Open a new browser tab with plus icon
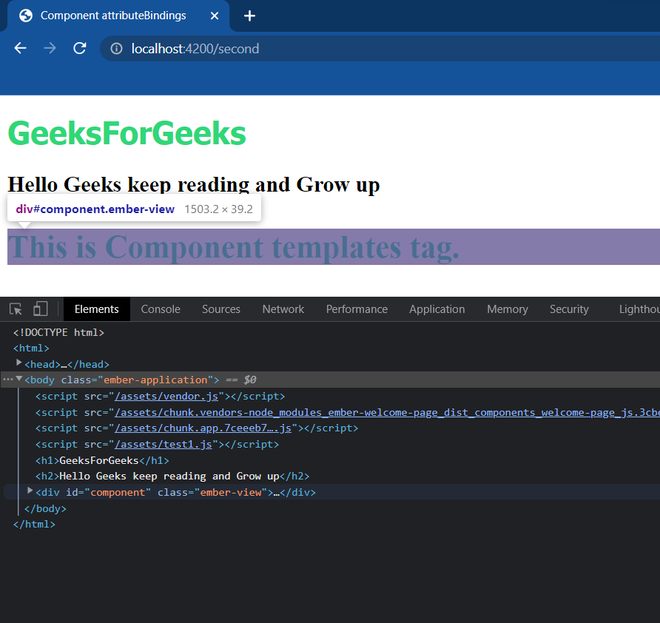Image resolution: width=660 pixels, height=623 pixels. click(x=250, y=16)
